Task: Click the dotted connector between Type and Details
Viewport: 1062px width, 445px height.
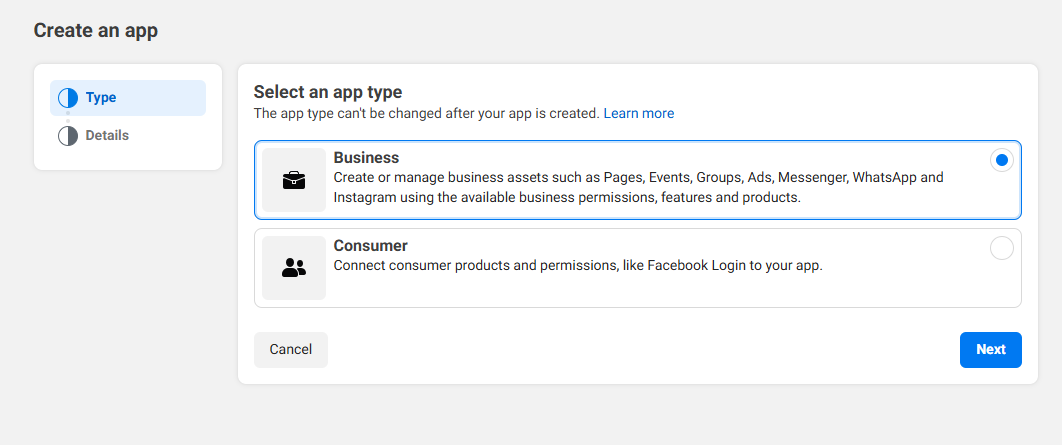Action: pos(68,117)
